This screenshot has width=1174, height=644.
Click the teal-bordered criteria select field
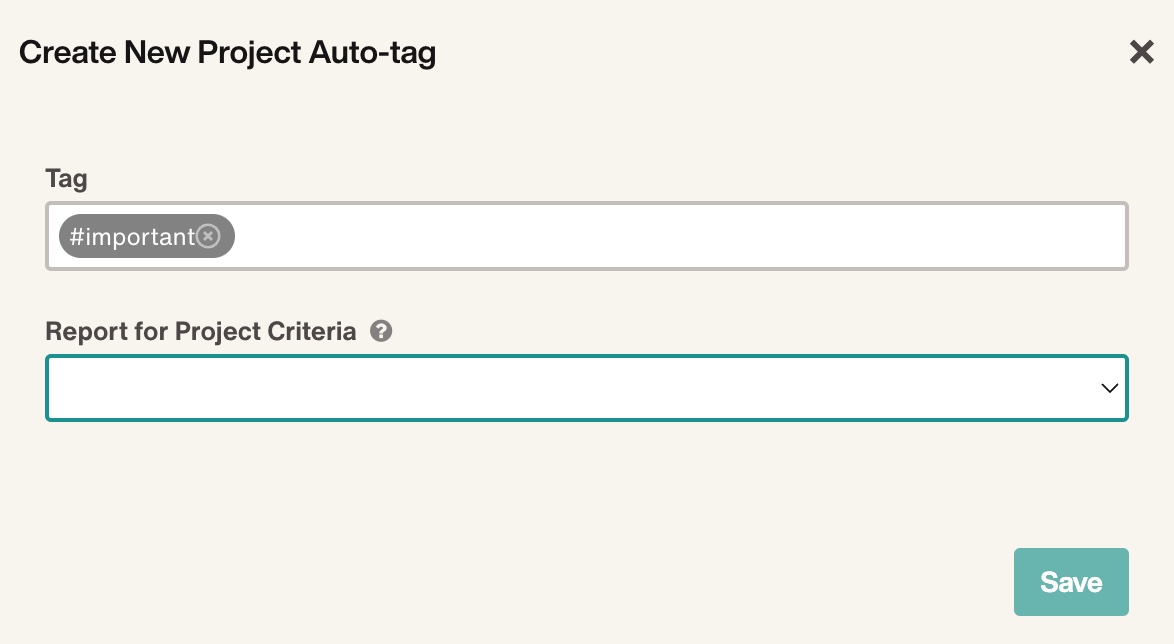click(587, 388)
